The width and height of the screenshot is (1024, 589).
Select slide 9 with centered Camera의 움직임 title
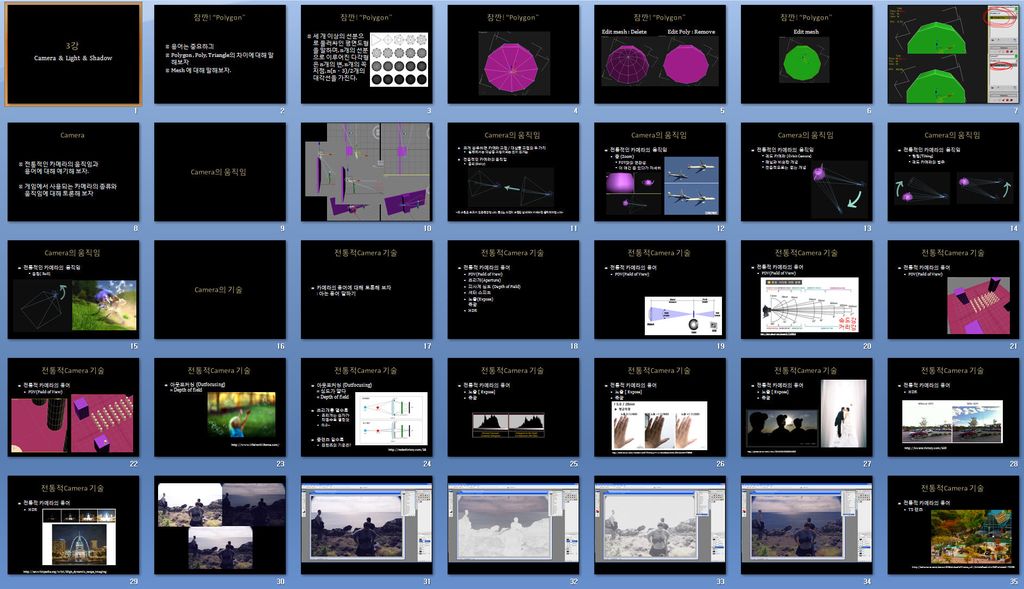tap(220, 172)
